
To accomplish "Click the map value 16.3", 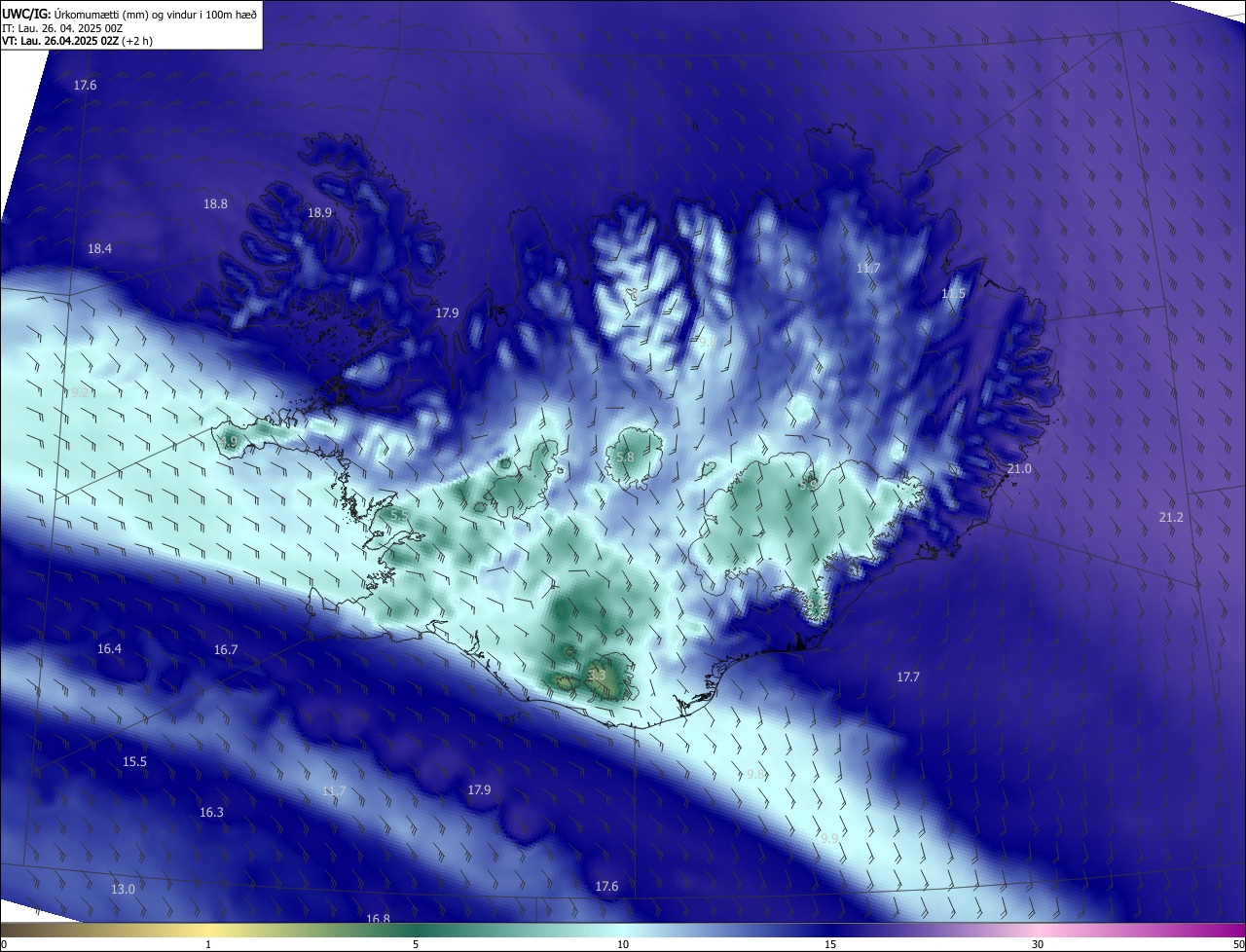I will point(211,812).
